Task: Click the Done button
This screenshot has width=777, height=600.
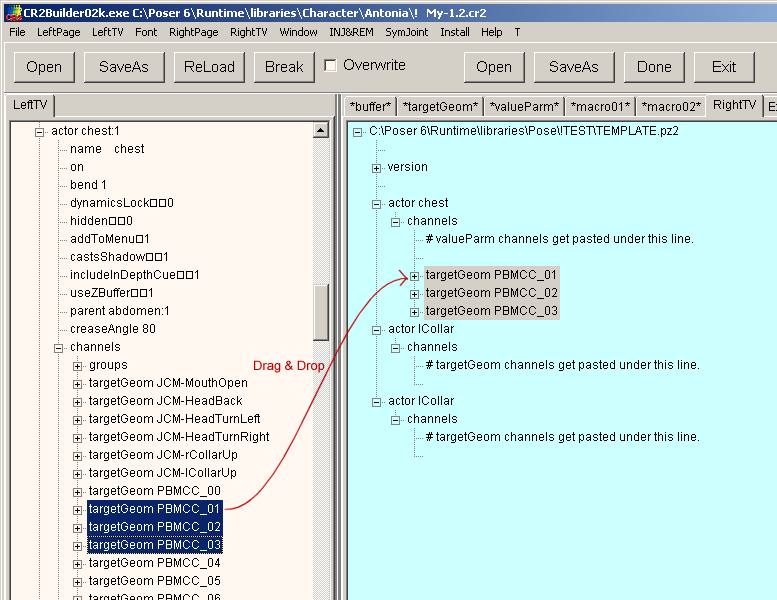Action: [x=654, y=67]
